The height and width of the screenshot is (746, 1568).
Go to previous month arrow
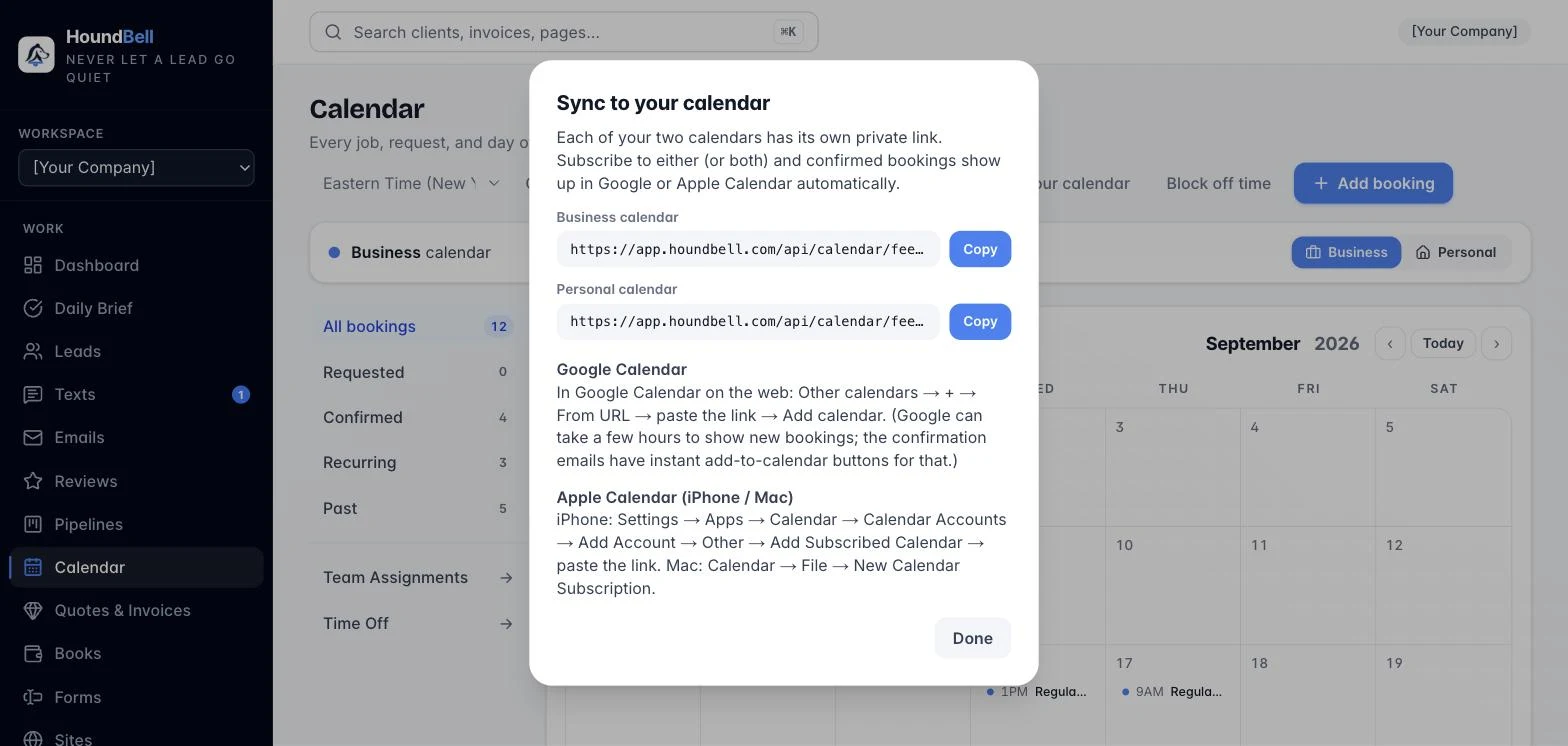tap(1390, 343)
